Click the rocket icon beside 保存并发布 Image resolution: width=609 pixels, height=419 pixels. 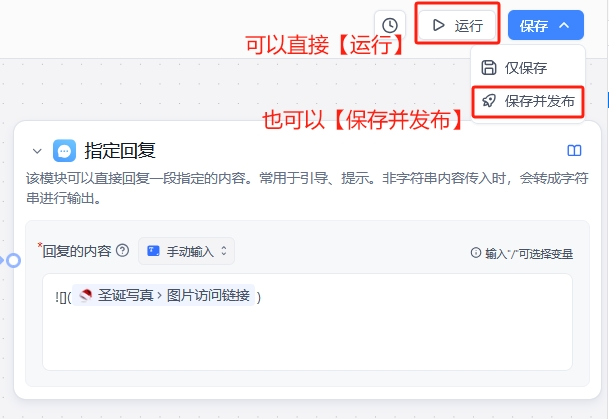coord(489,101)
